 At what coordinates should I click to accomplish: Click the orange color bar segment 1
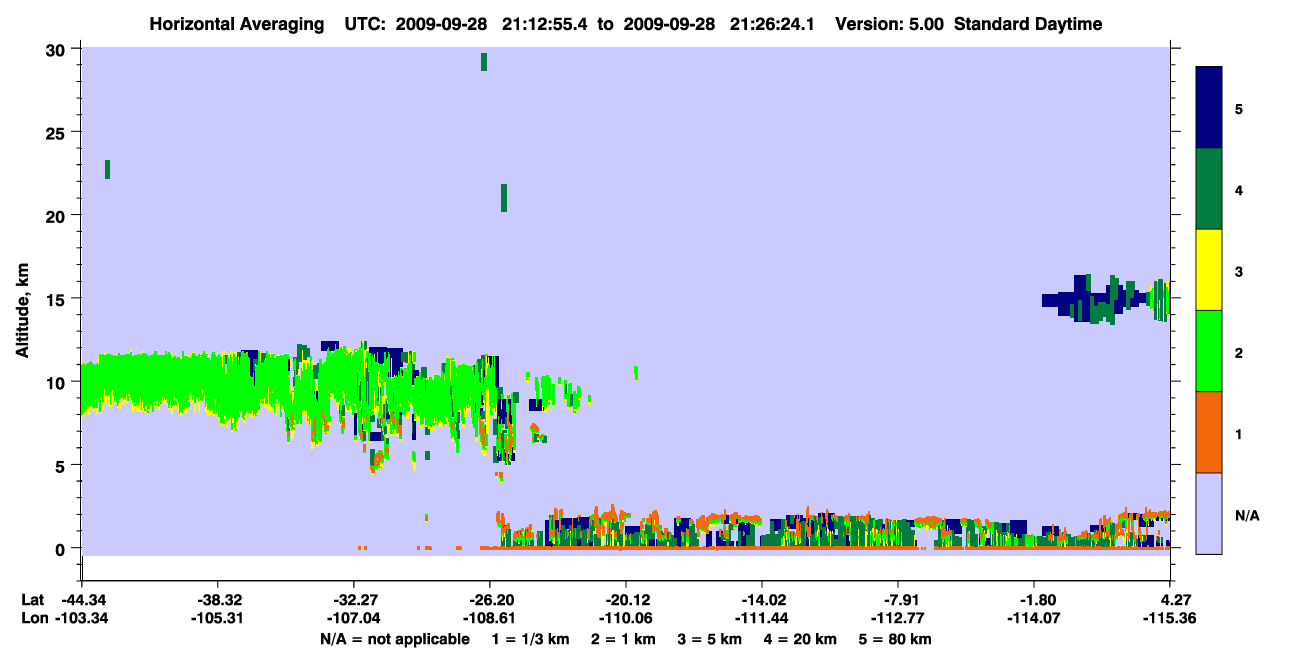(x=1209, y=432)
